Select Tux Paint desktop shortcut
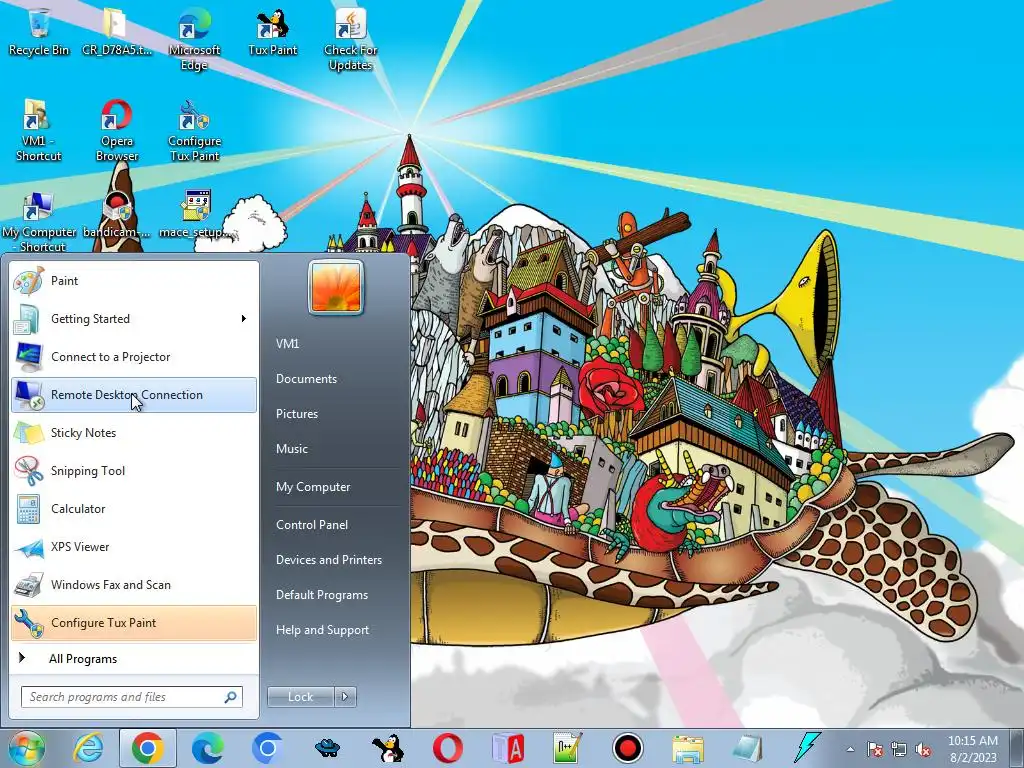Viewport: 1024px width, 768px height. coord(272,32)
